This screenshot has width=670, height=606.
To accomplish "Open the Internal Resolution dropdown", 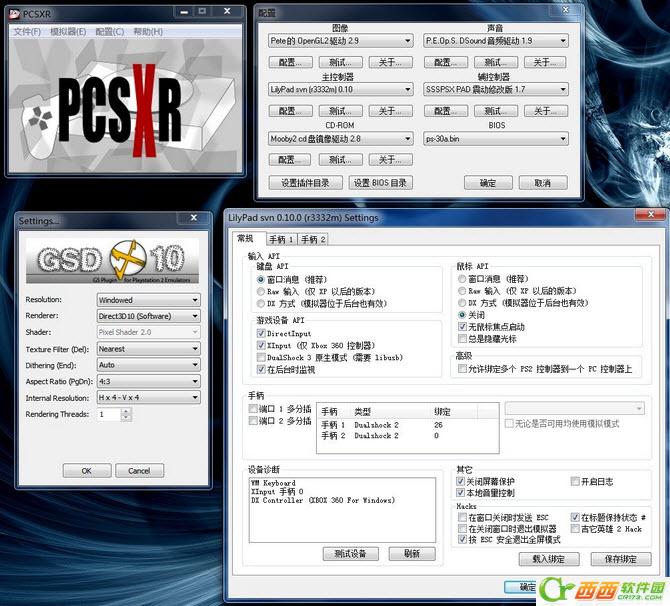I will (x=148, y=397).
